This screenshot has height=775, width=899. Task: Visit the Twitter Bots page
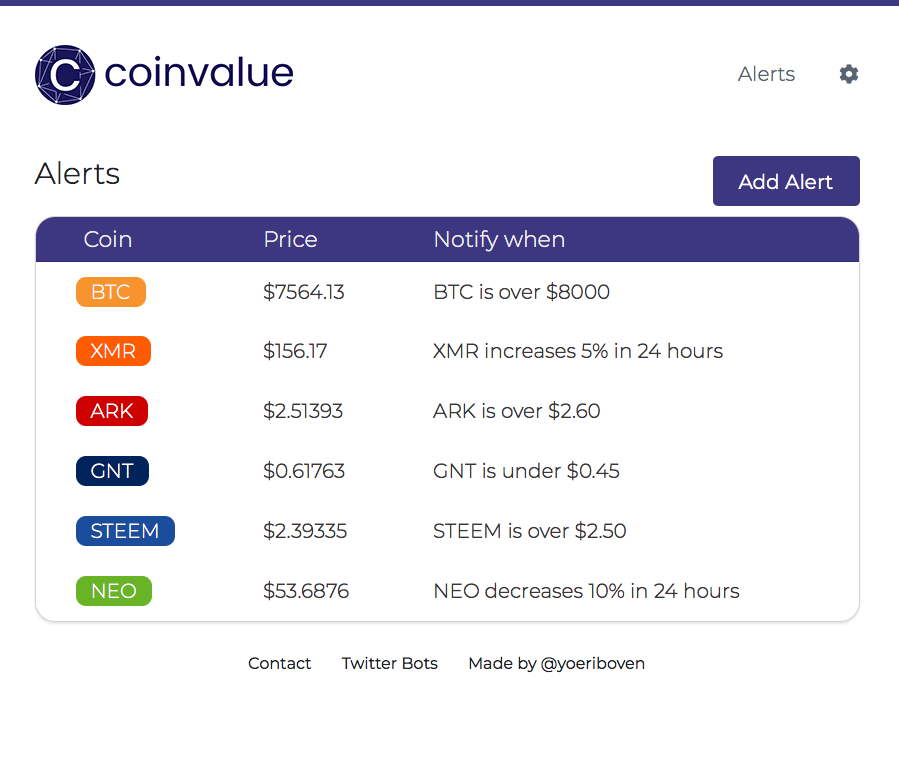pos(389,663)
